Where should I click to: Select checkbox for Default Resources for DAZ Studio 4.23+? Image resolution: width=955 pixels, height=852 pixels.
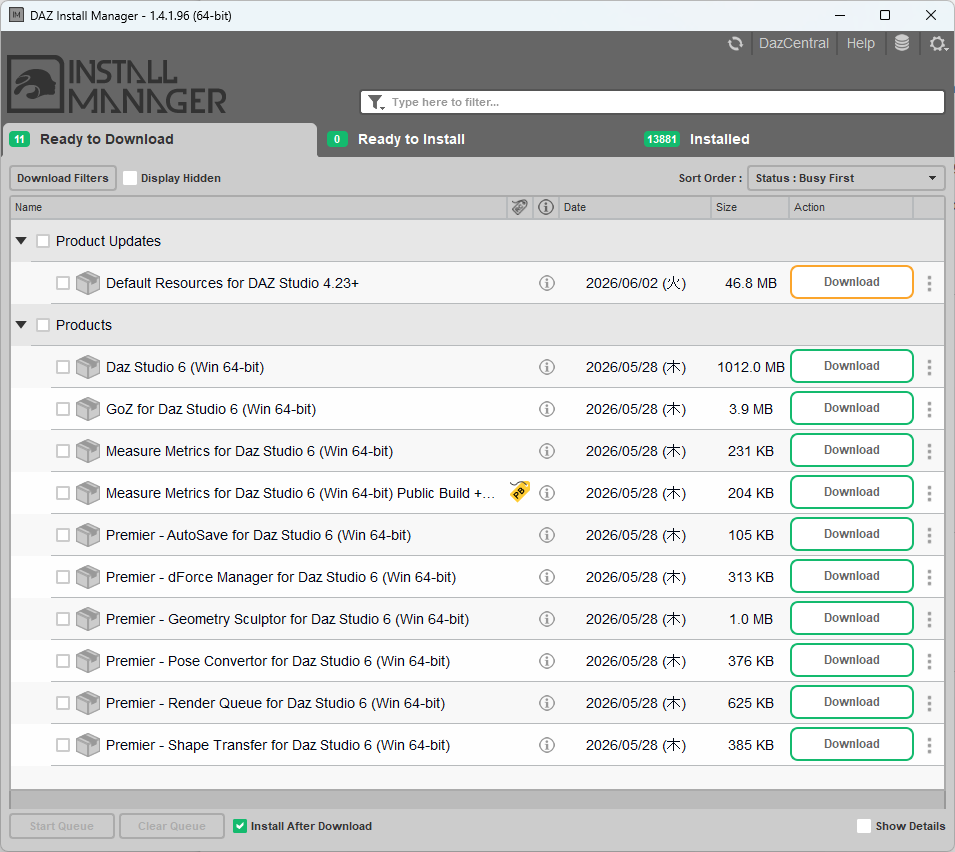[x=63, y=283]
